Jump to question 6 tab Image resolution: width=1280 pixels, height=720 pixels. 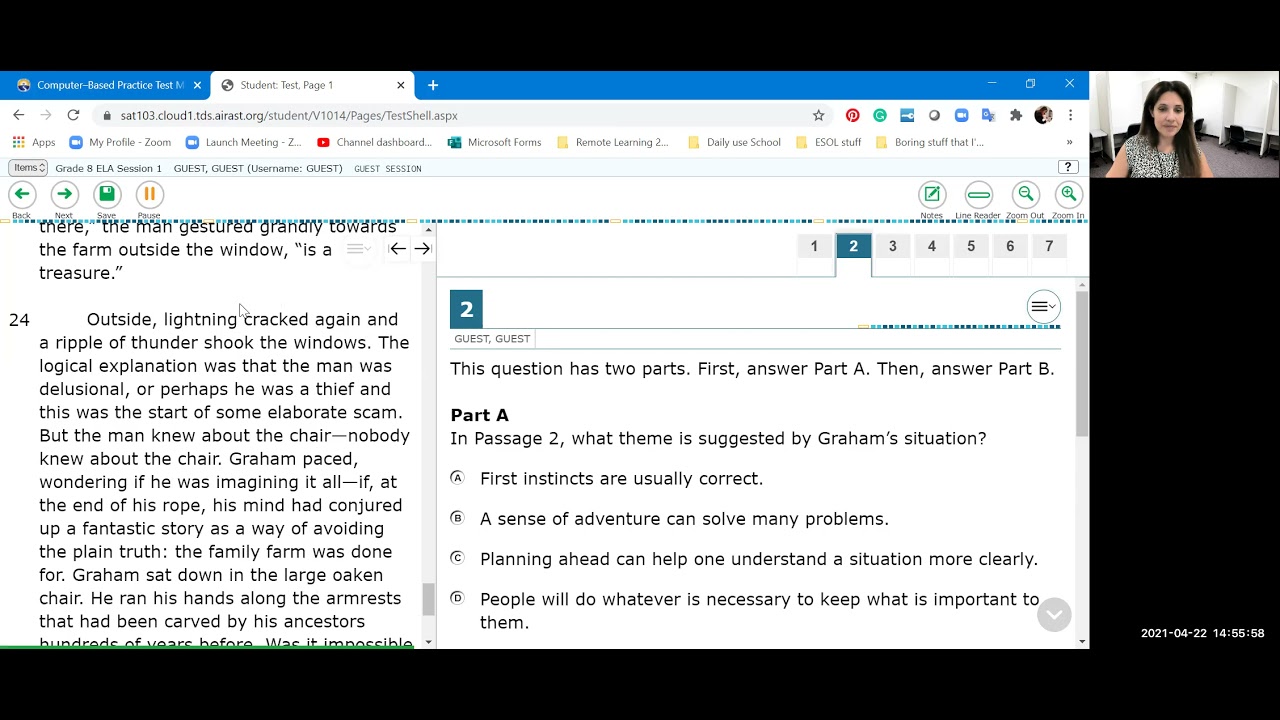(x=1009, y=247)
